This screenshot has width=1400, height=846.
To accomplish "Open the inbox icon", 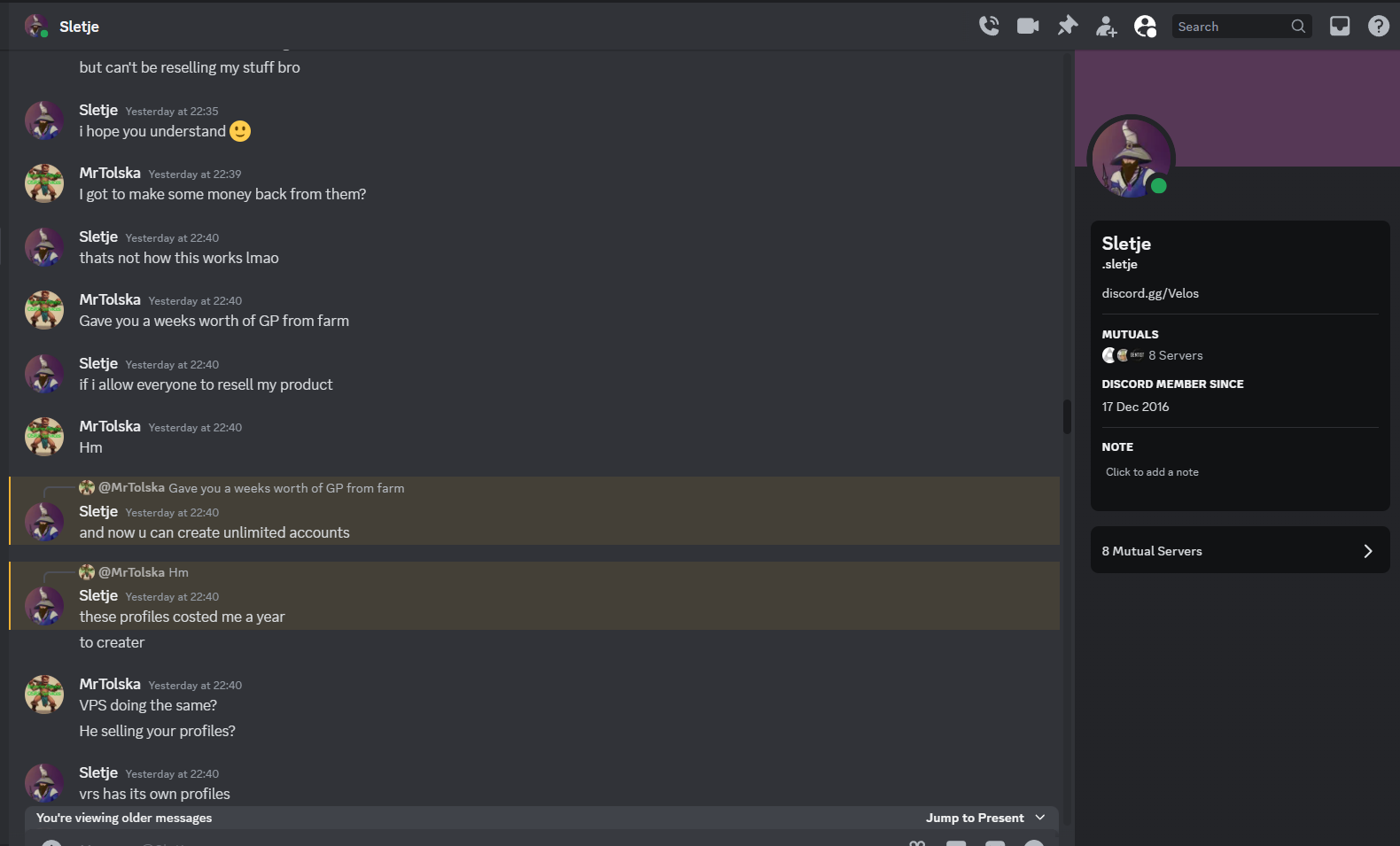I will (x=1340, y=27).
